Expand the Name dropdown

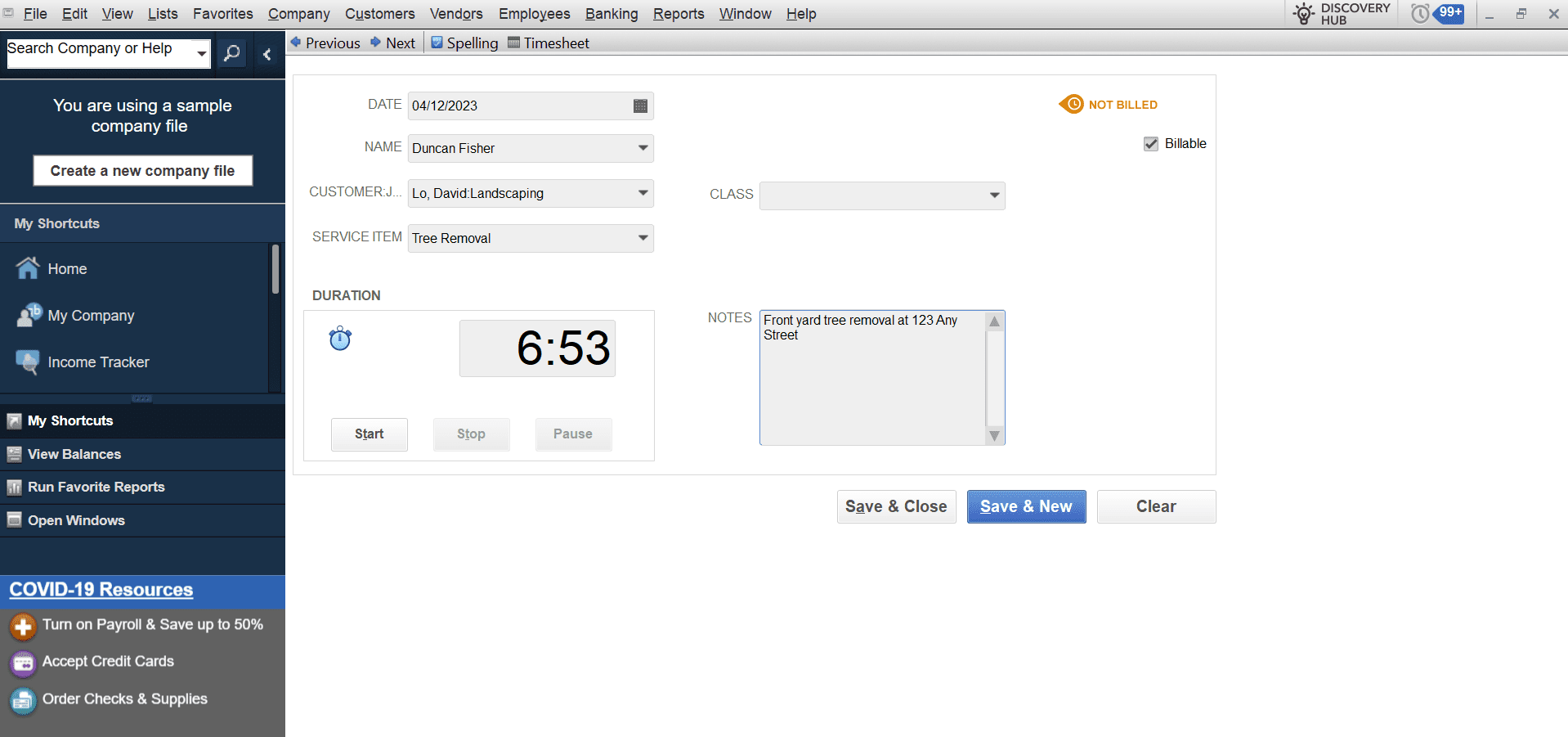click(643, 148)
